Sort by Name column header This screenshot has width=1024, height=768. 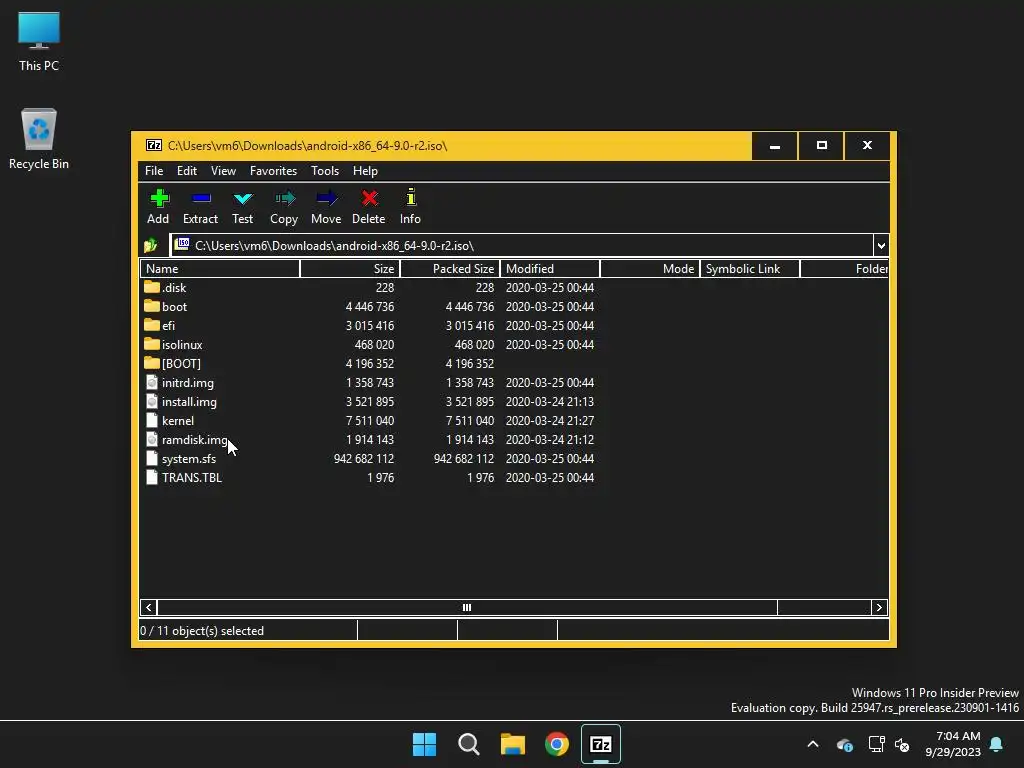click(220, 268)
